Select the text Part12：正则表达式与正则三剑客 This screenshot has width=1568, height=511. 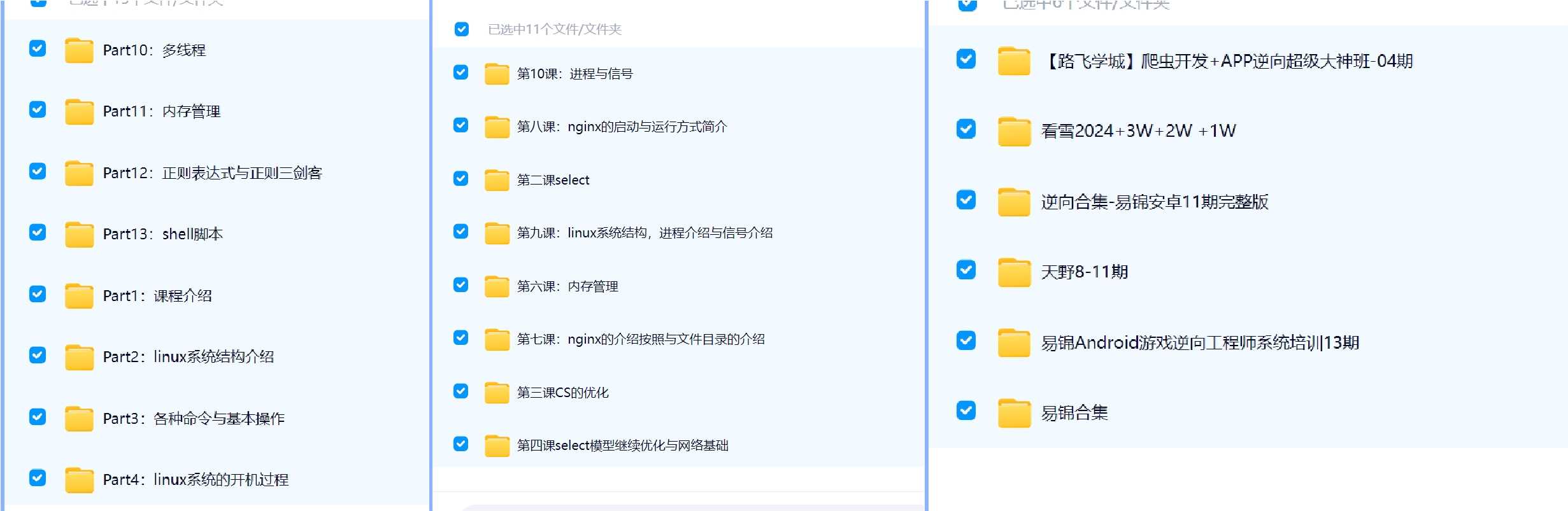(x=213, y=173)
